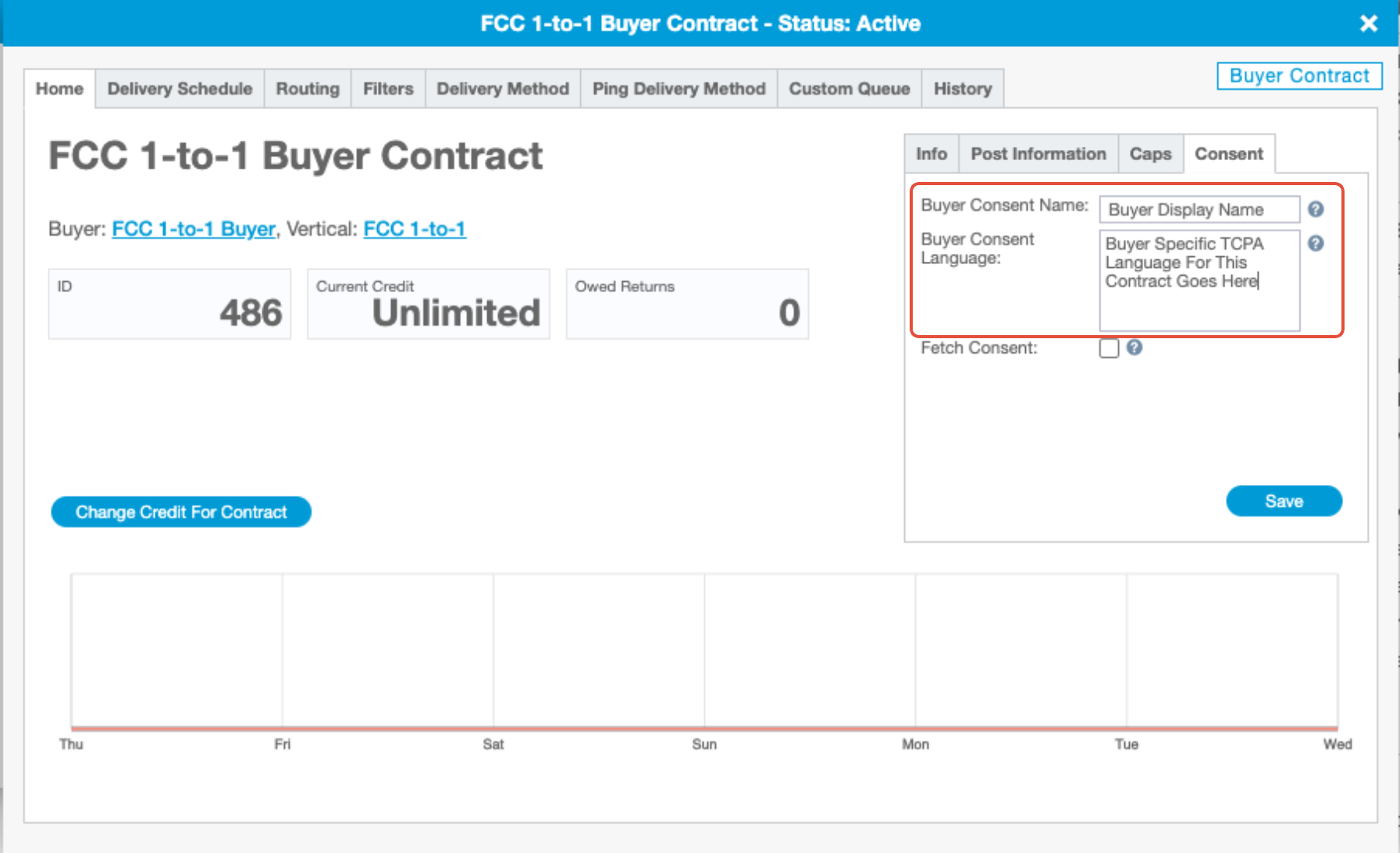The image size is (1400, 853).
Task: Open the Filters tab
Action: [x=388, y=89]
